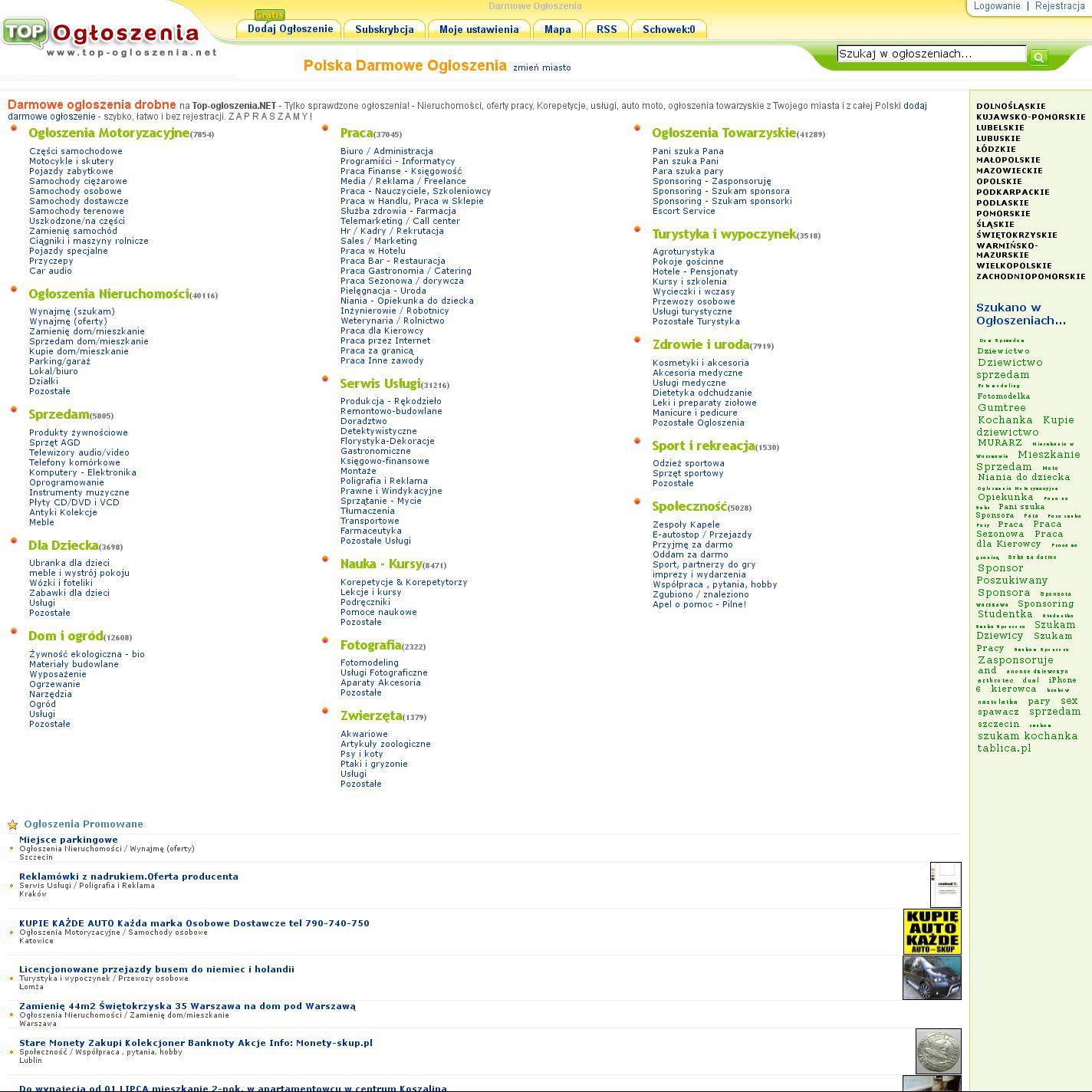
Task: Select the RSS tab
Action: coord(606,30)
